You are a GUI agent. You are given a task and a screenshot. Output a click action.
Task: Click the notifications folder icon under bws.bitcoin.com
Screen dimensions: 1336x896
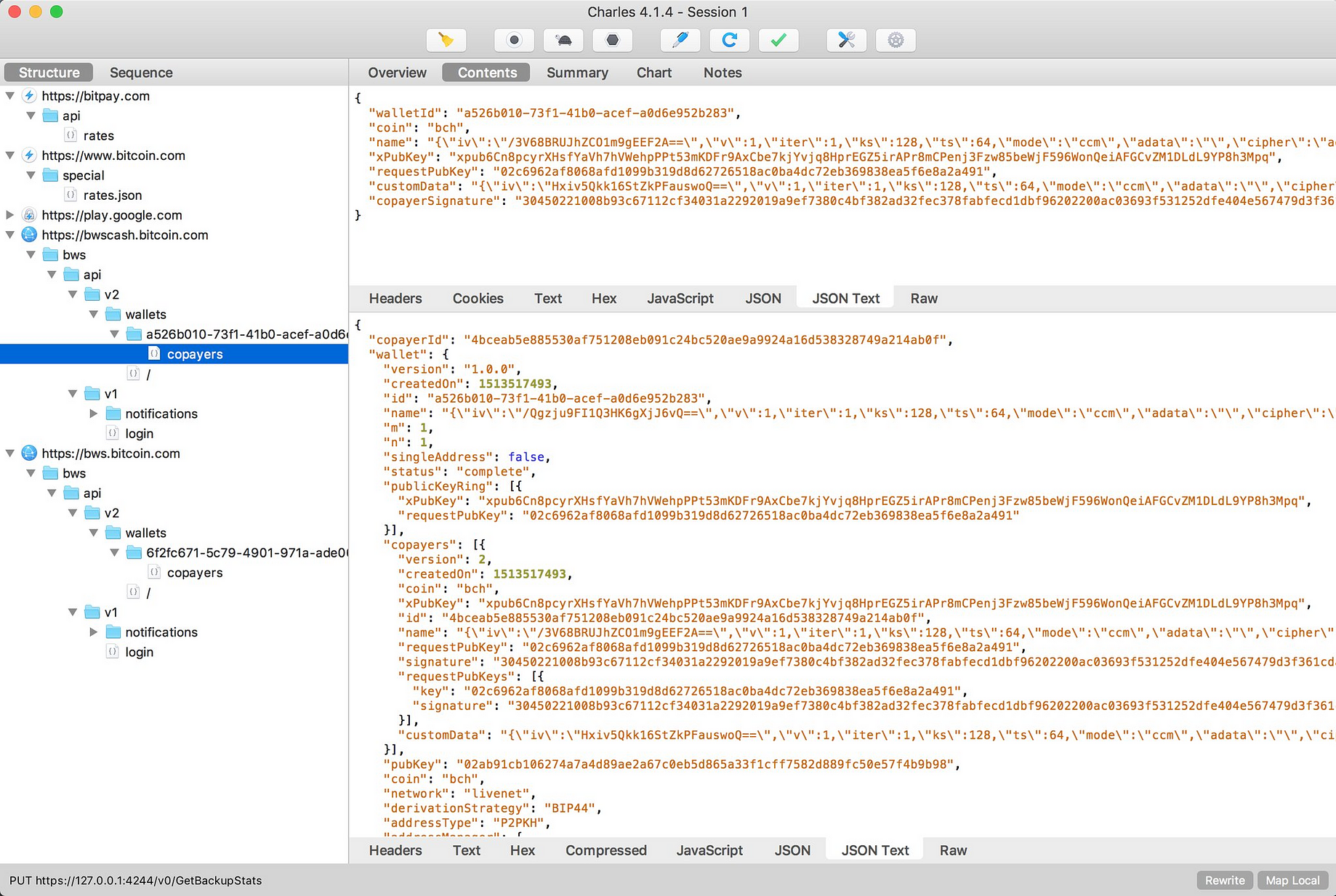coord(113,632)
